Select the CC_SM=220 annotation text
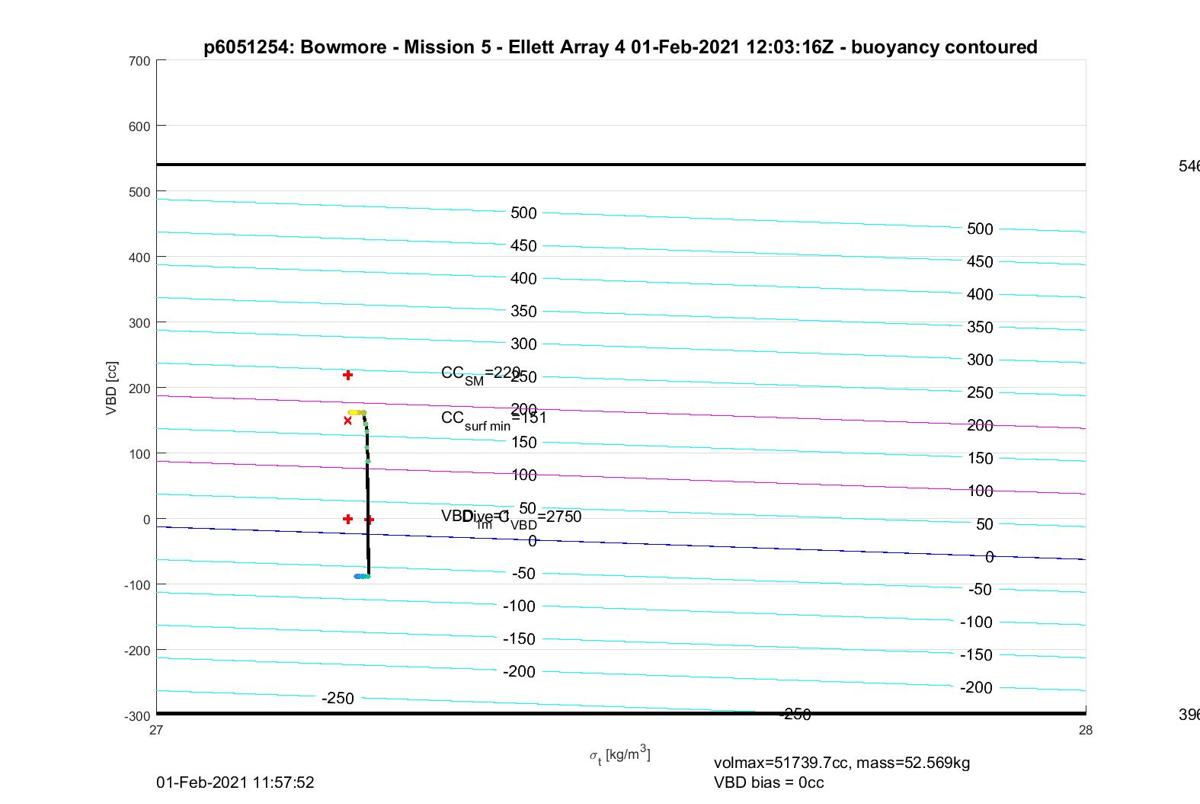The image size is (1200, 804). tap(481, 374)
